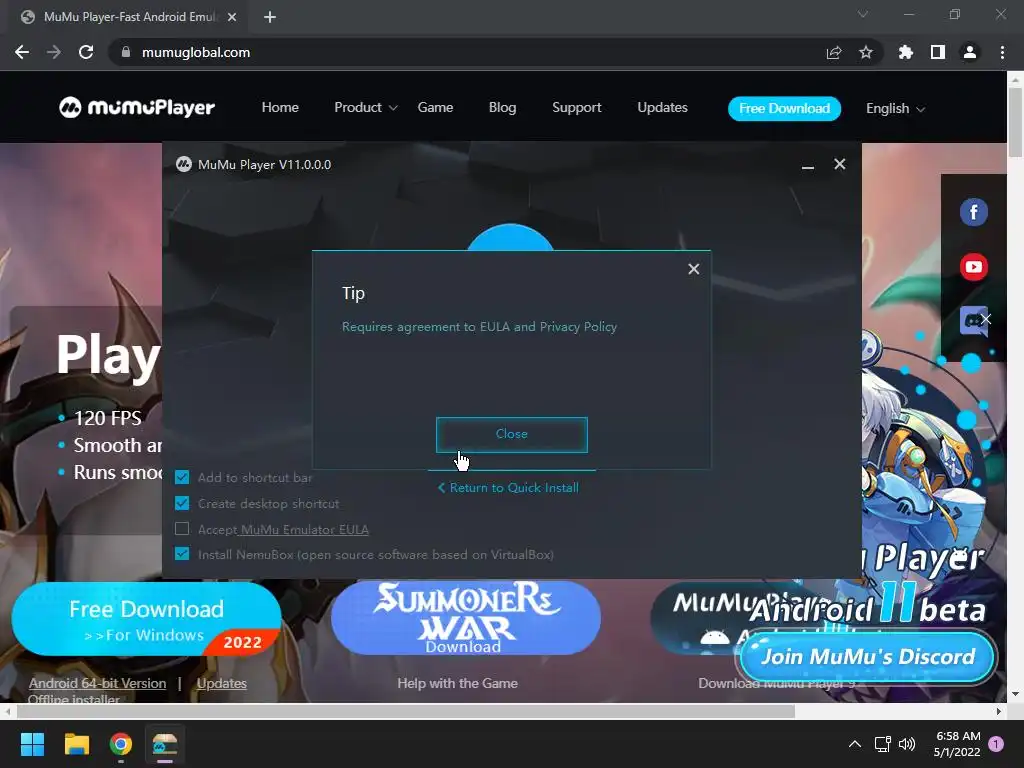Open the notification badge in taskbar
This screenshot has height=768, width=1024.
click(996, 744)
